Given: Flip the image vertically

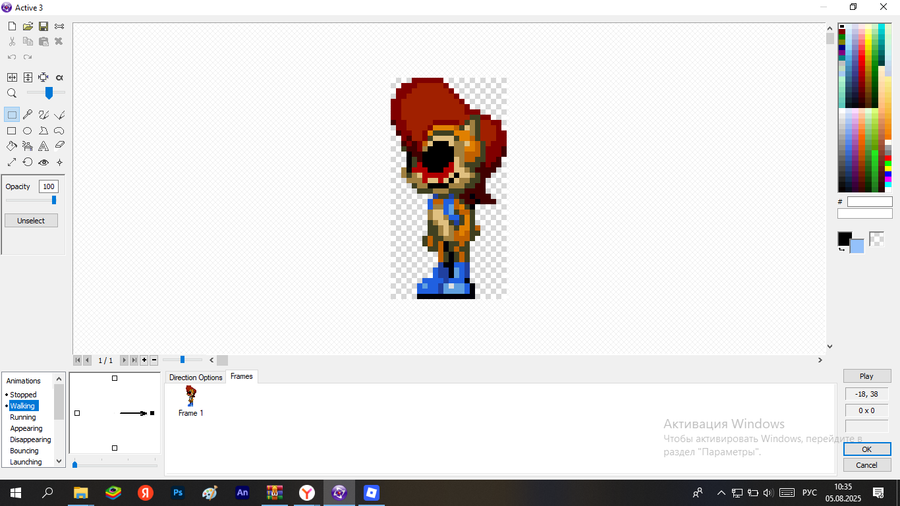Looking at the screenshot, I should click(28, 77).
